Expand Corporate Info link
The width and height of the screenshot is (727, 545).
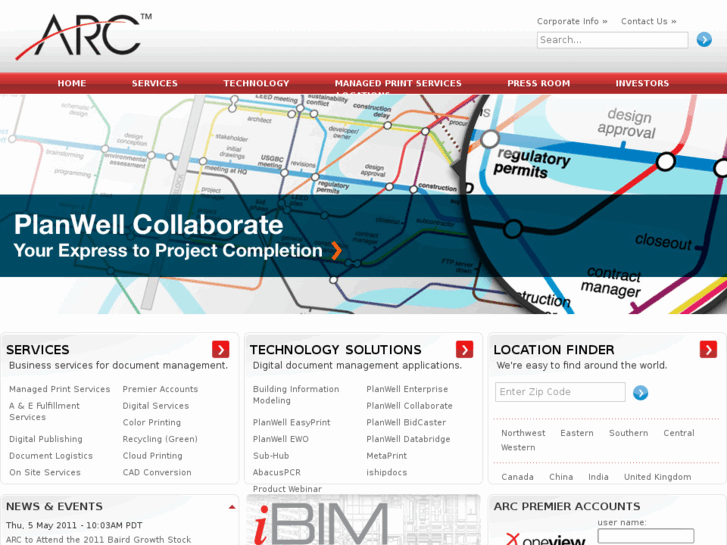tap(572, 21)
